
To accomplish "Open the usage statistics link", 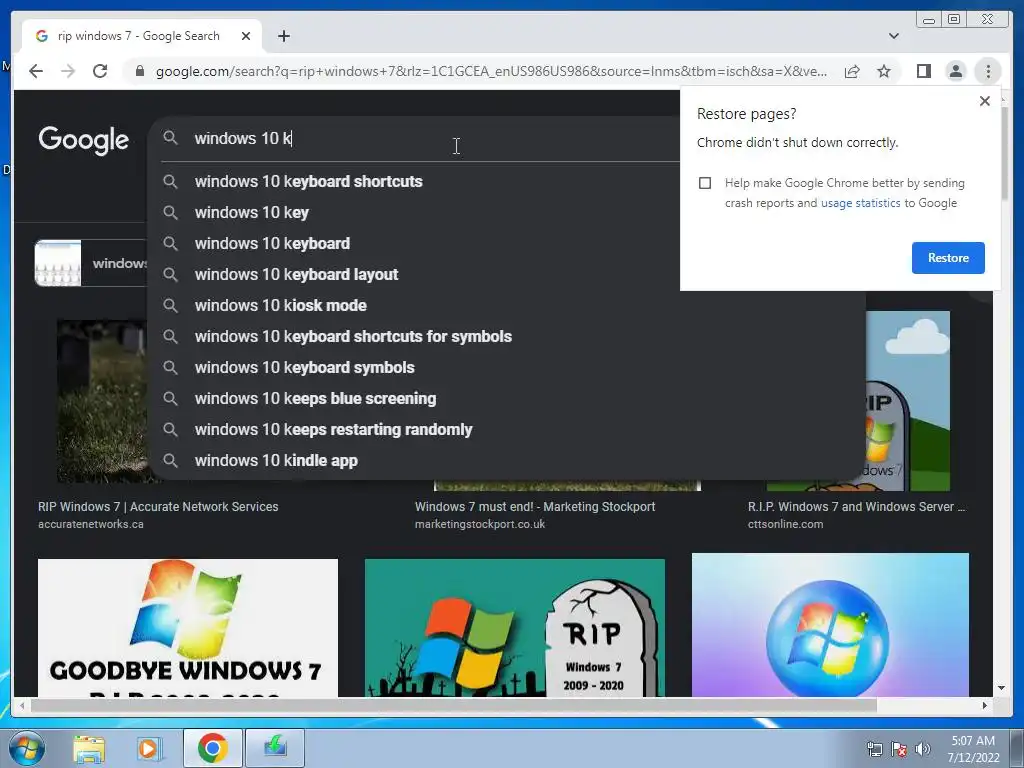I will point(860,203).
